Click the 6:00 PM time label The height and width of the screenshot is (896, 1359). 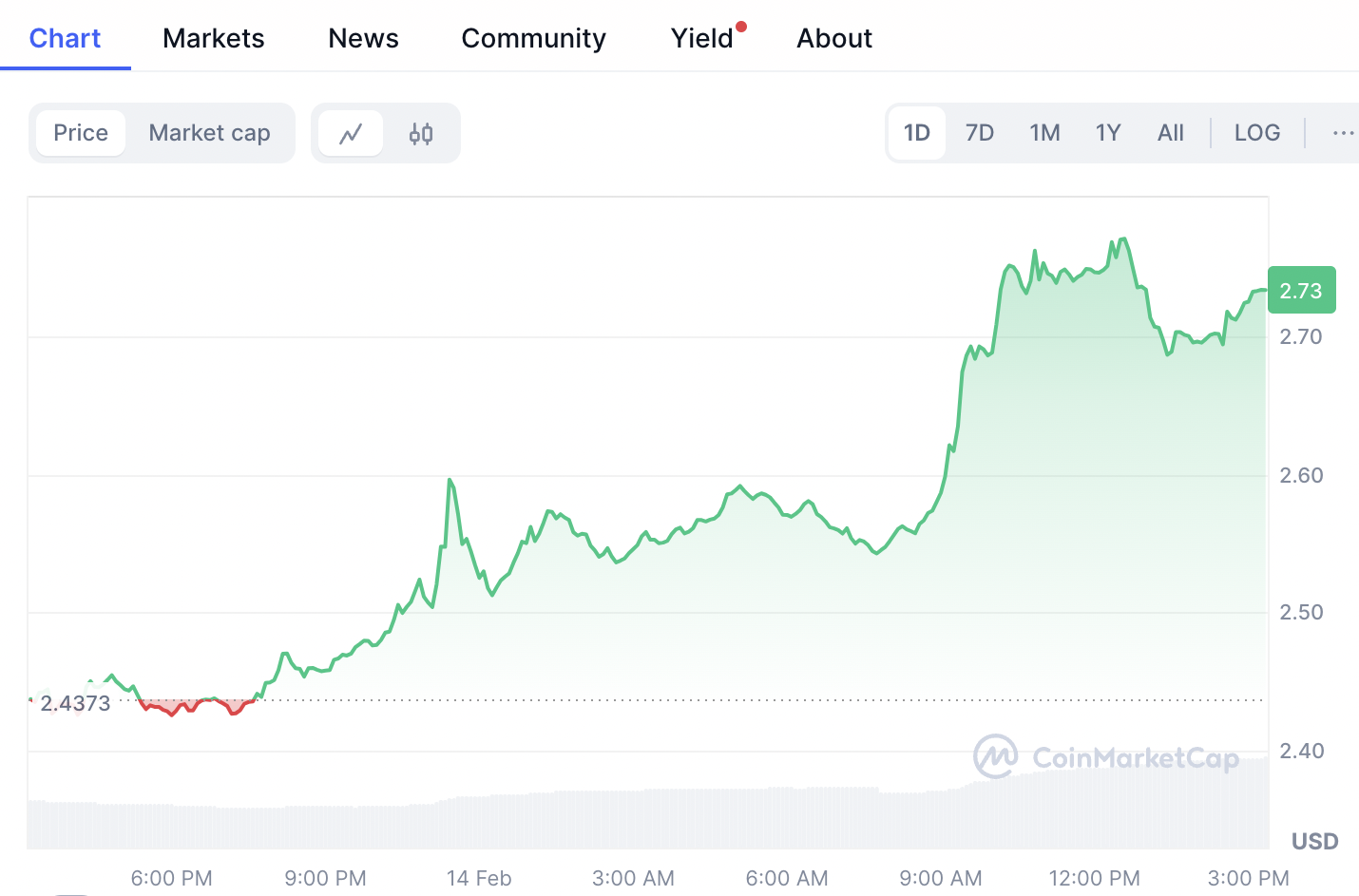[x=172, y=878]
